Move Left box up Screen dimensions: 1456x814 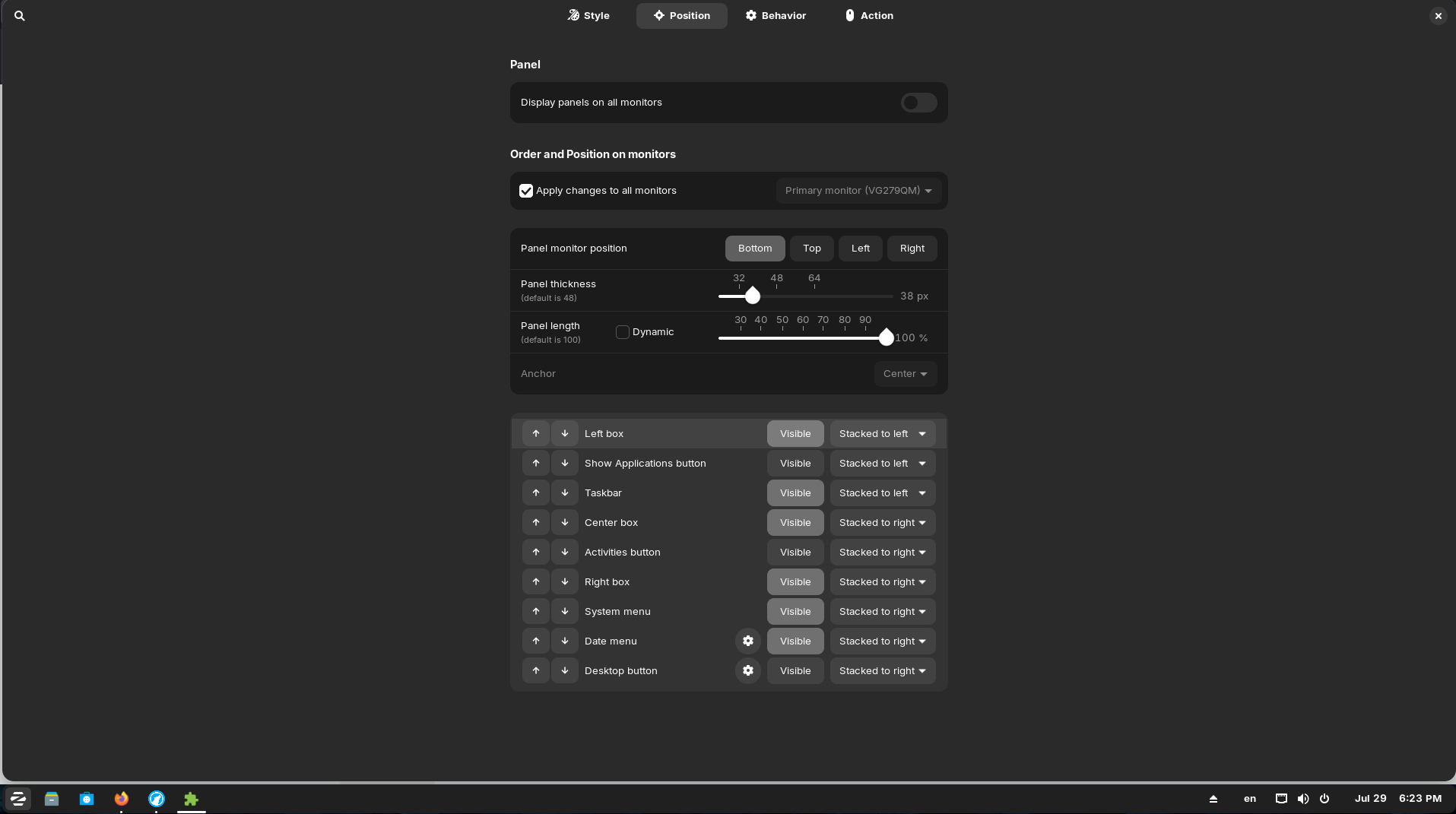(536, 433)
